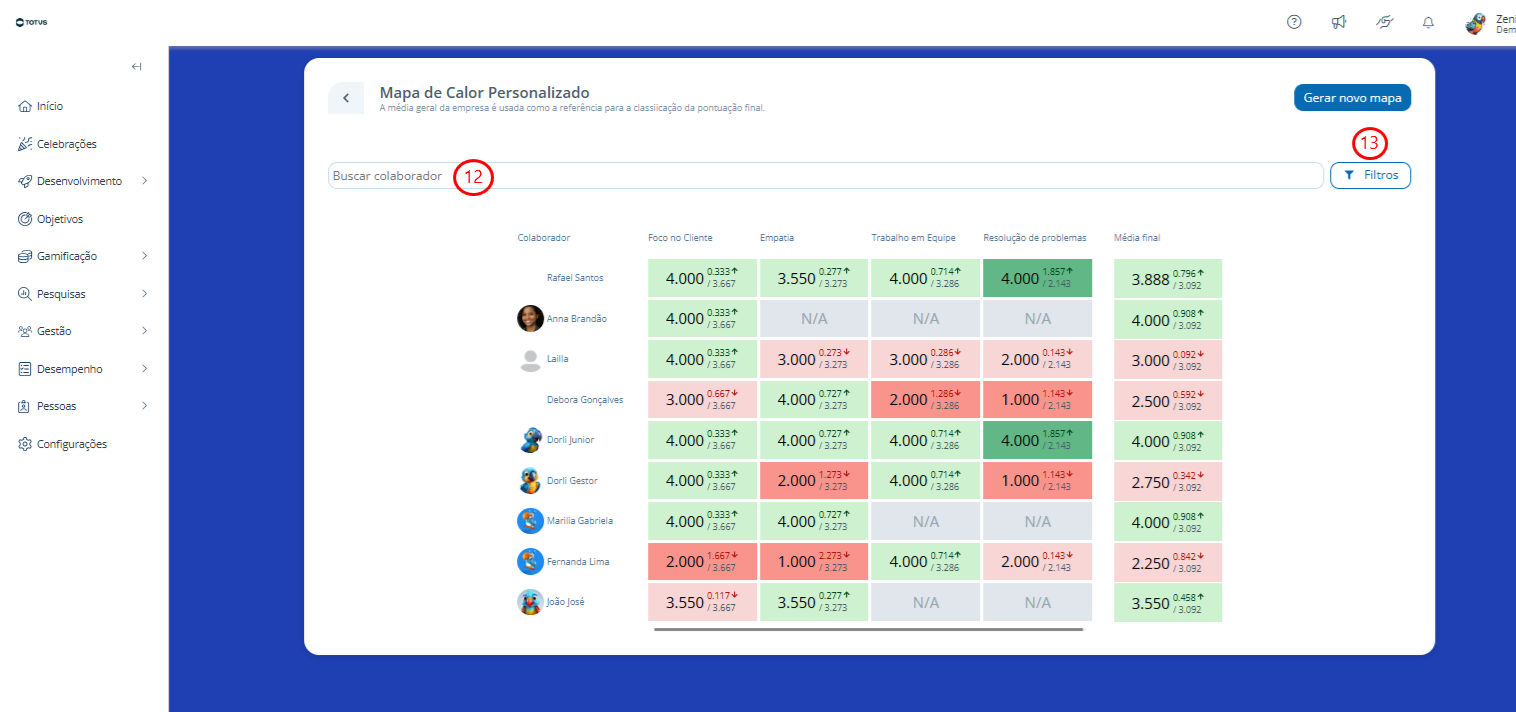1516x712 pixels.
Task: Click Anna Brandão's Empatia N/A cell
Action: pyautogui.click(x=813, y=319)
